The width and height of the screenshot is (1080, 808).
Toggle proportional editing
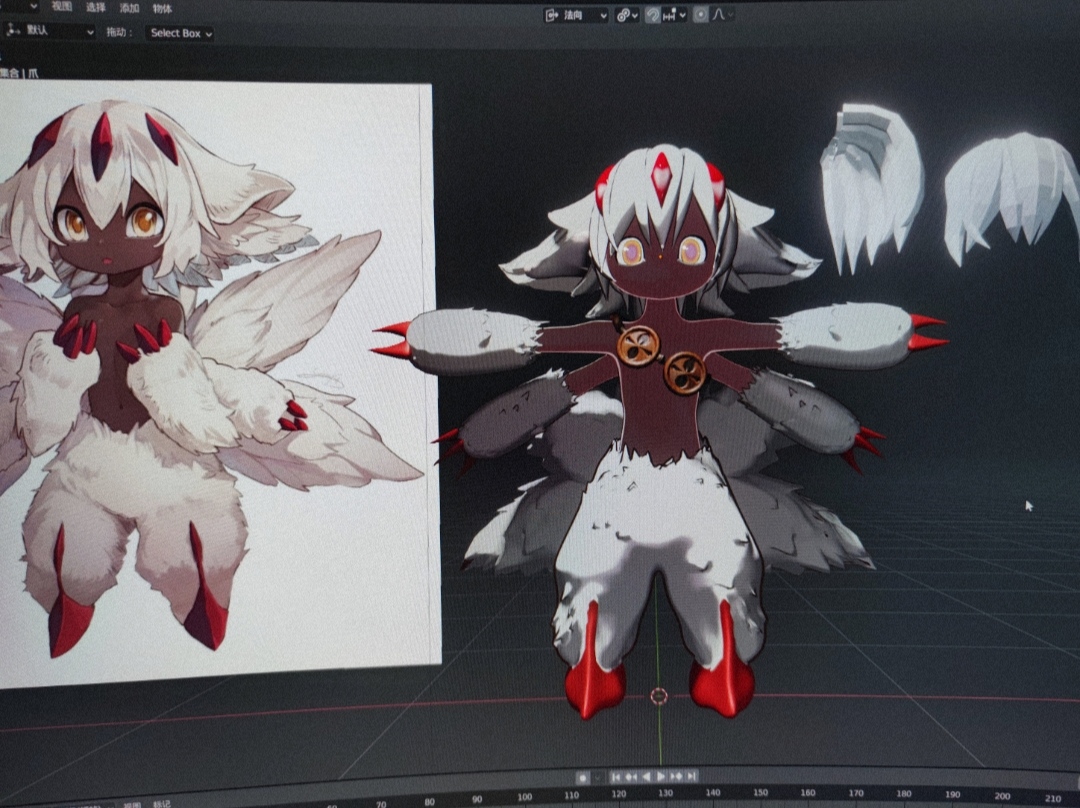tap(700, 14)
